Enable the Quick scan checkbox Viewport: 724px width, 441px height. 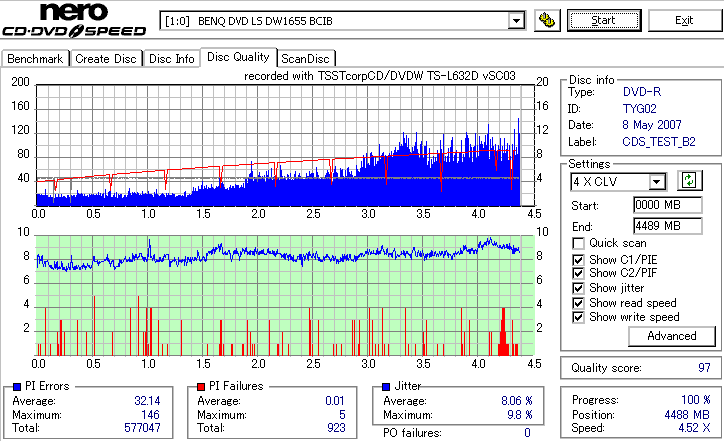point(578,243)
